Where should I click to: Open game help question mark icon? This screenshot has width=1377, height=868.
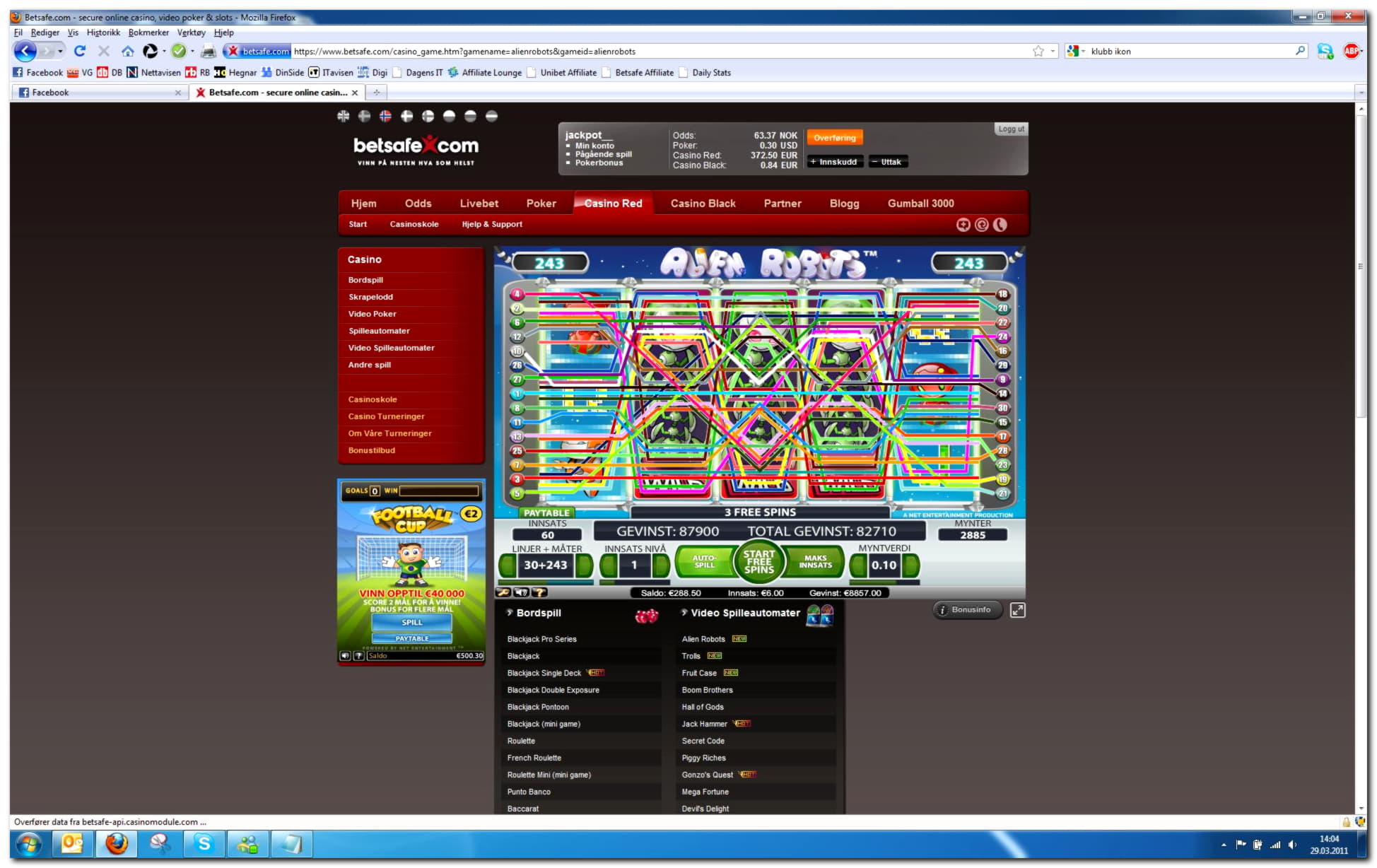click(539, 592)
